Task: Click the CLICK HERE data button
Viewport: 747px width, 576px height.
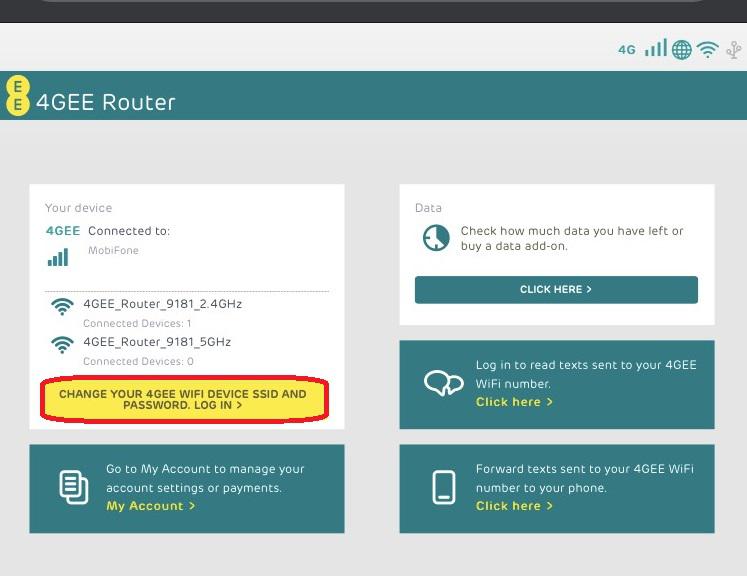Action: (x=556, y=290)
